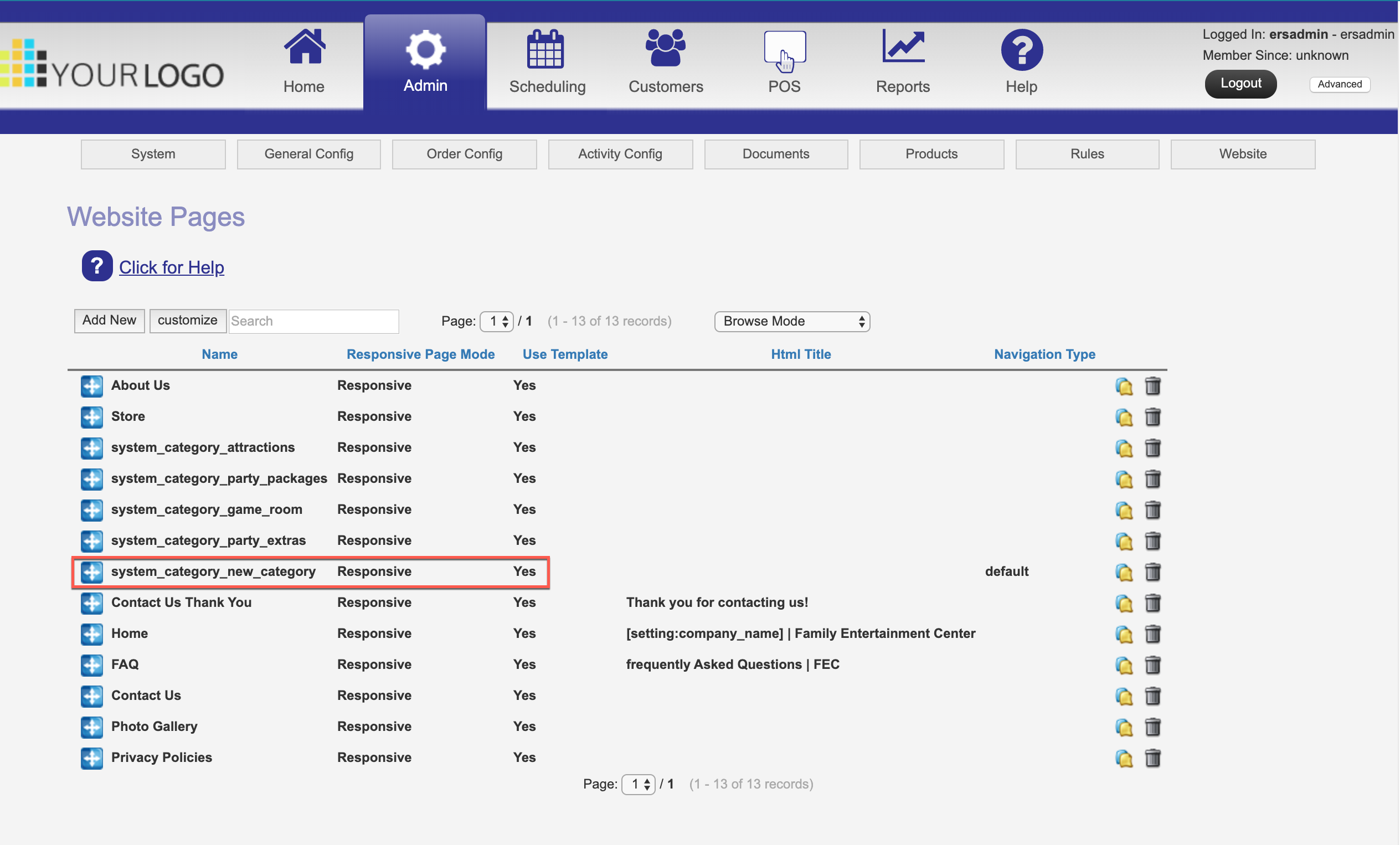Click the Add New button
This screenshot has height=845, width=1400.
coord(109,321)
